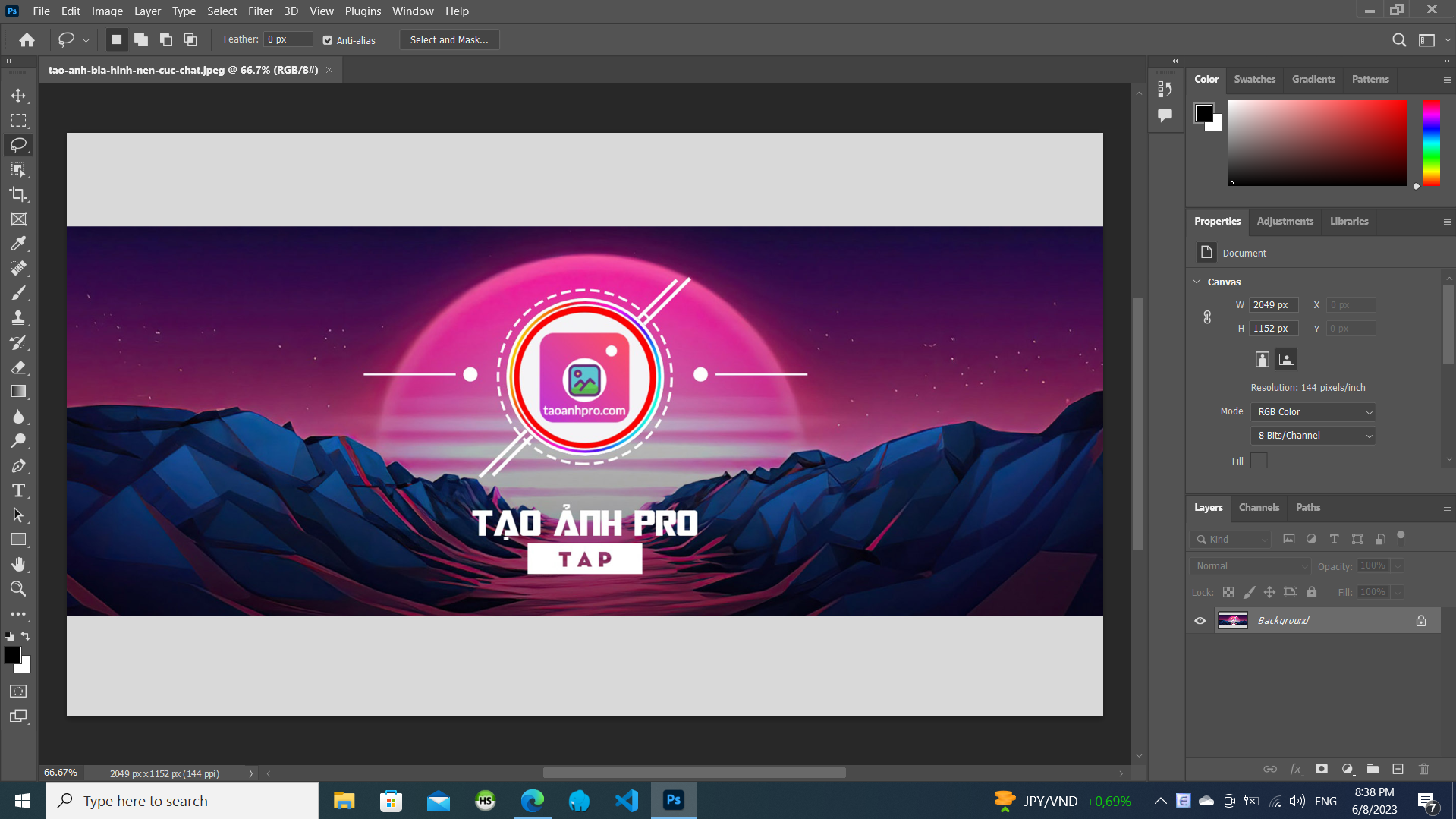Image resolution: width=1456 pixels, height=819 pixels.
Task: Select the Spot Healing Brush tool
Action: [18, 268]
